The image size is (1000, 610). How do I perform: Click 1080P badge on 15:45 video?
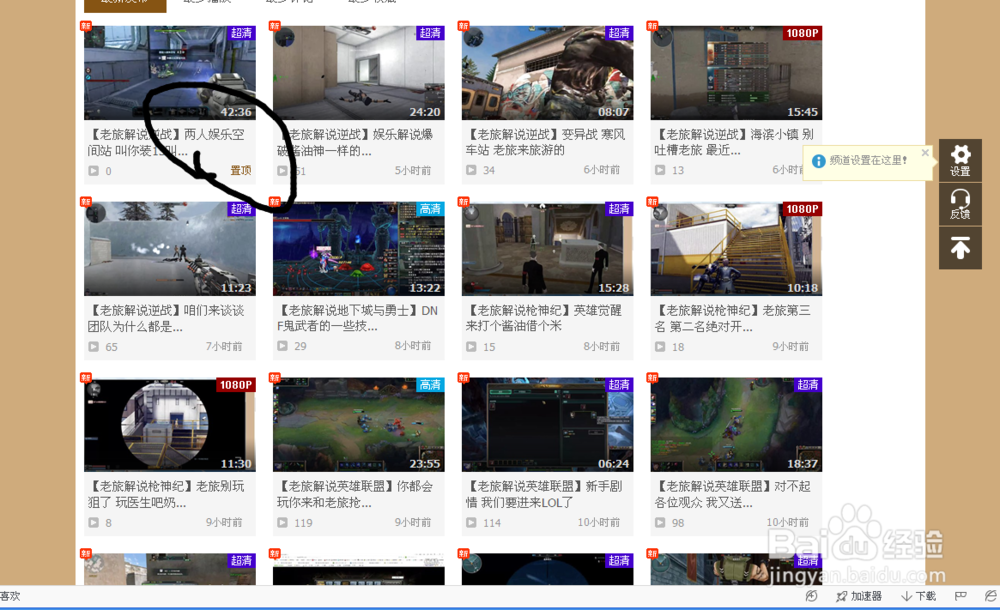pos(802,33)
